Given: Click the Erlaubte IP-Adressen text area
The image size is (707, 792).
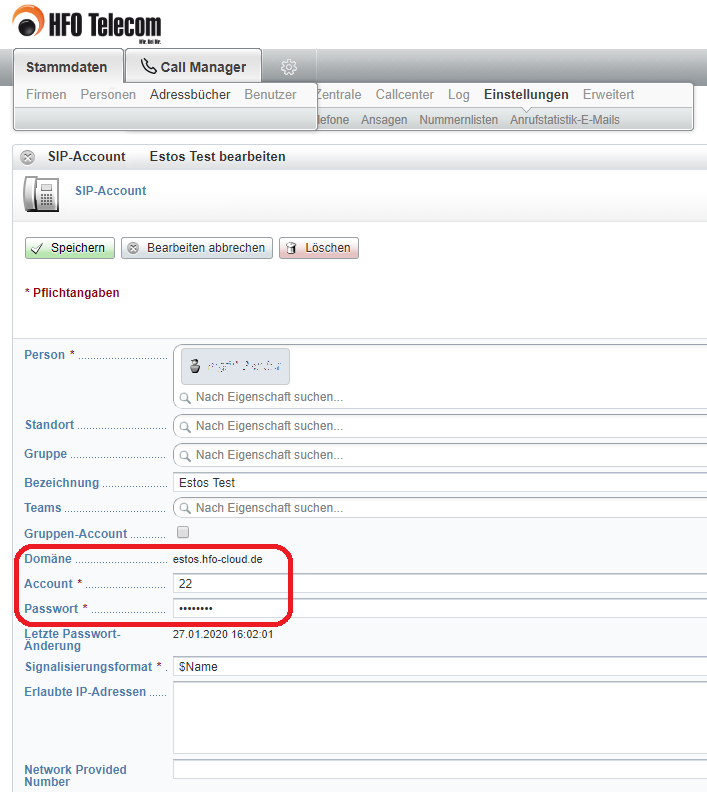Looking at the screenshot, I should tap(440, 717).
